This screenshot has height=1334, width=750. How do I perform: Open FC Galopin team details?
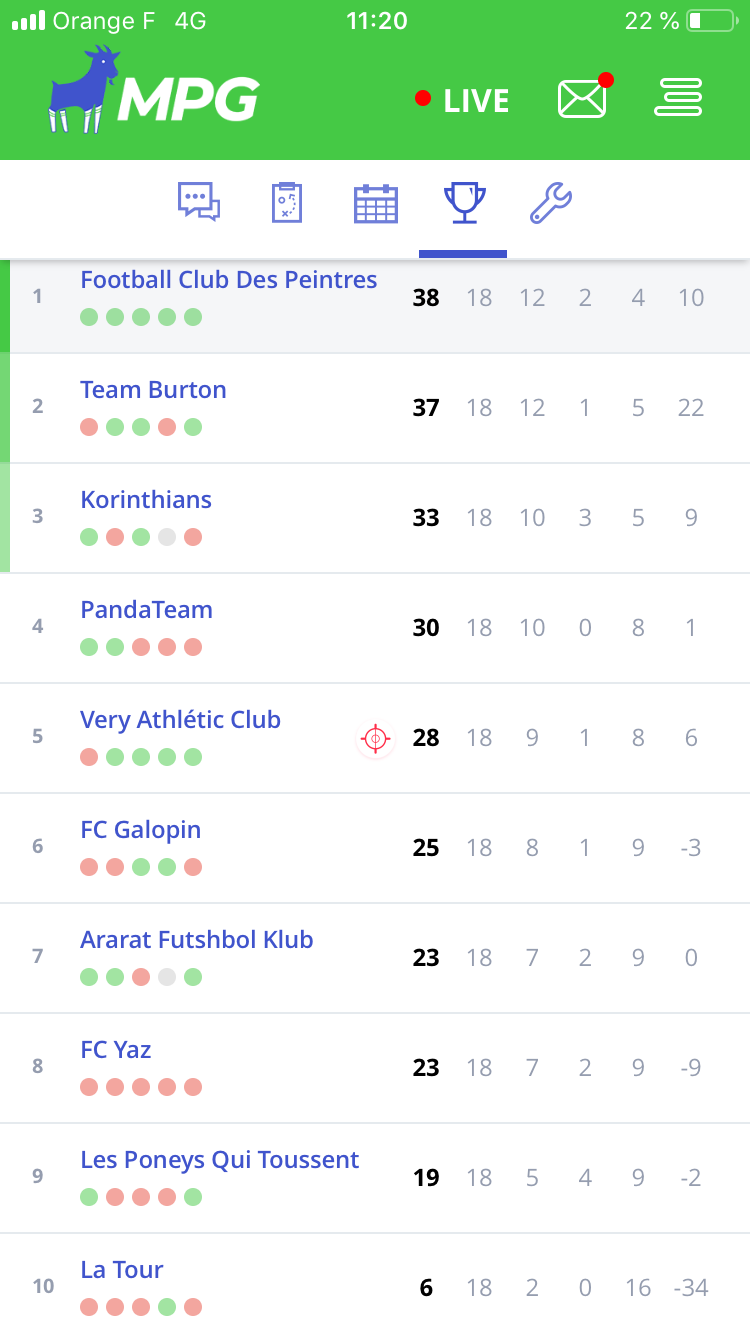pos(141,830)
